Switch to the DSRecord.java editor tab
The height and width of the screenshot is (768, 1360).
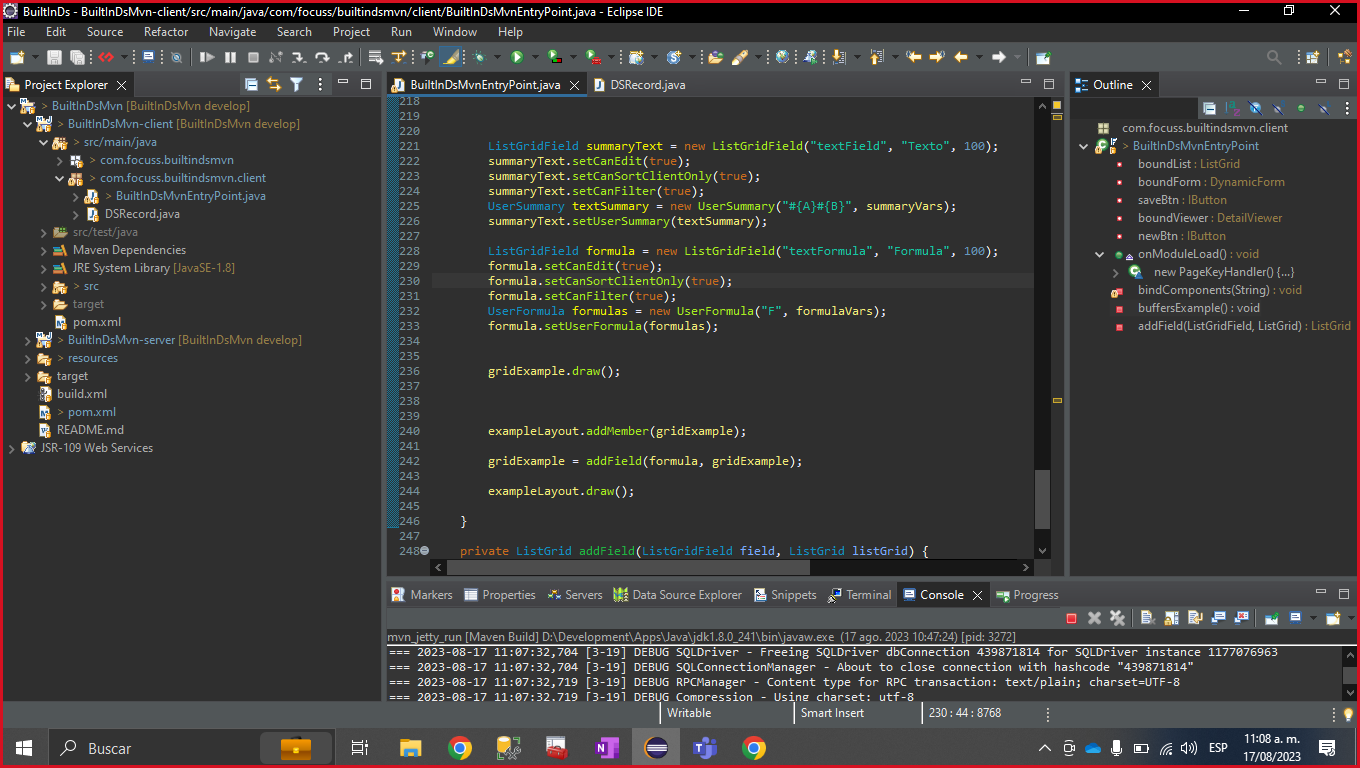point(647,85)
